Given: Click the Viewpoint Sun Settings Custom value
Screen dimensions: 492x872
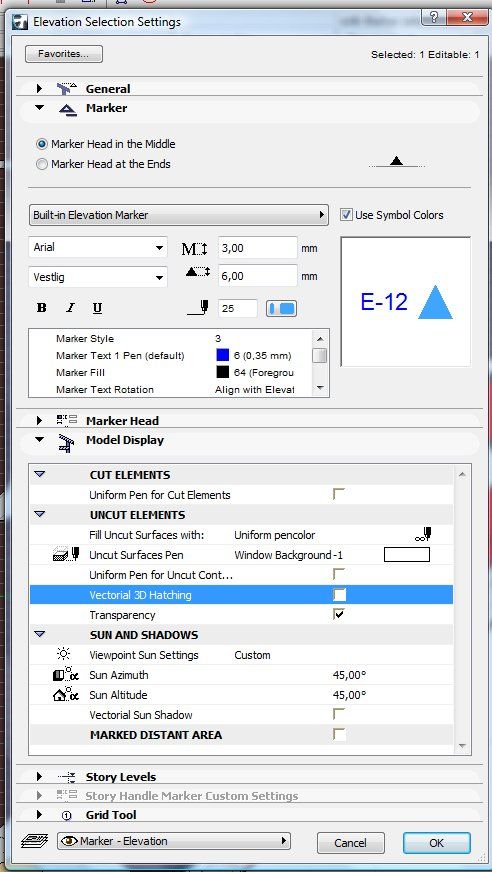Looking at the screenshot, I should [x=252, y=655].
